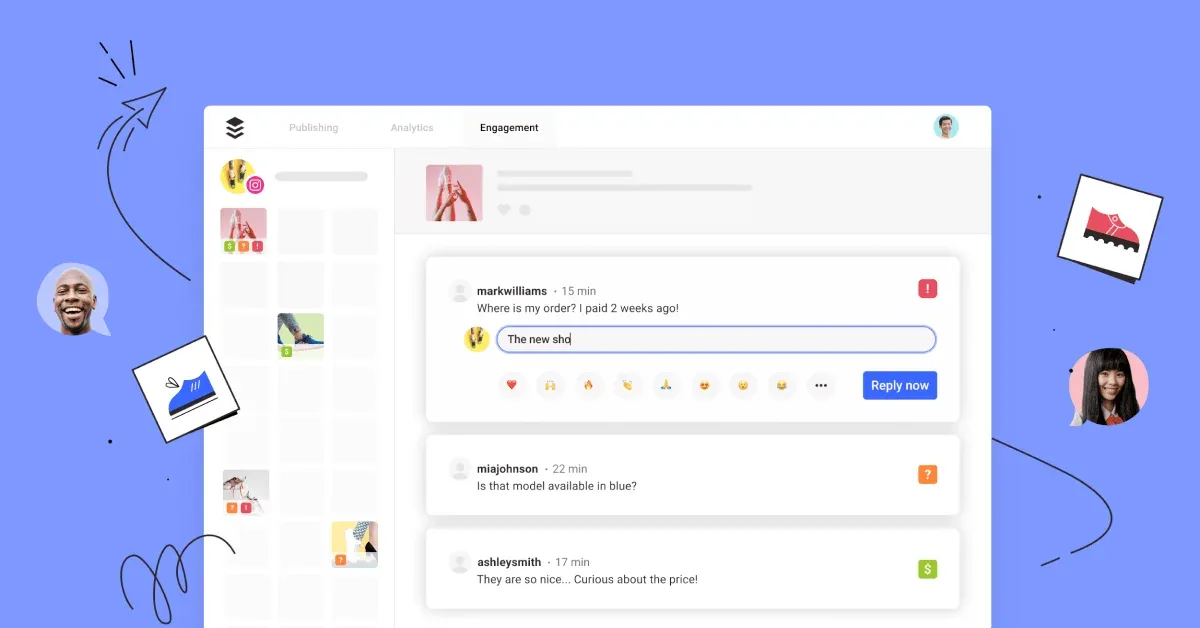
Task: Open the miajohnson username link
Action: (507, 469)
